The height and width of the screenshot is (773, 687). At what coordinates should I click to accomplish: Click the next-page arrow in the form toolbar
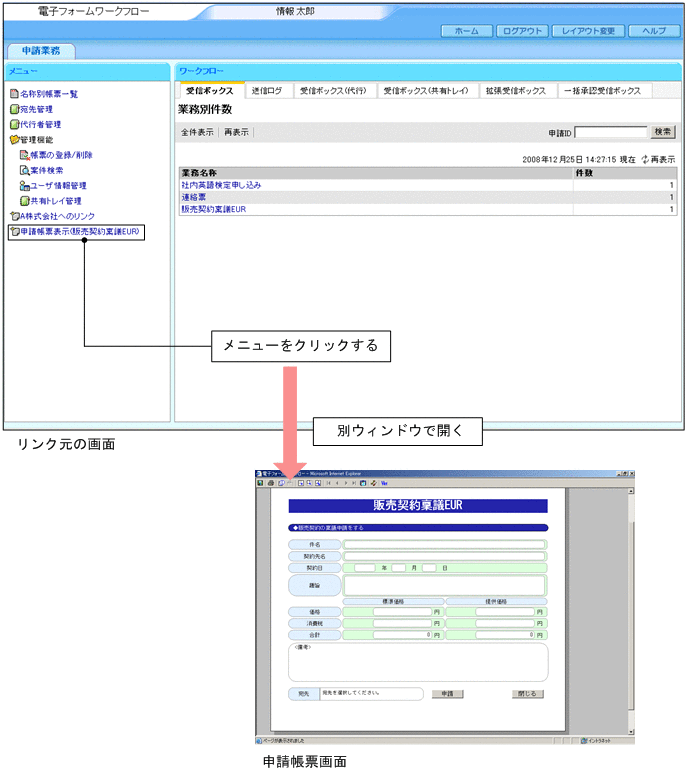[346, 483]
